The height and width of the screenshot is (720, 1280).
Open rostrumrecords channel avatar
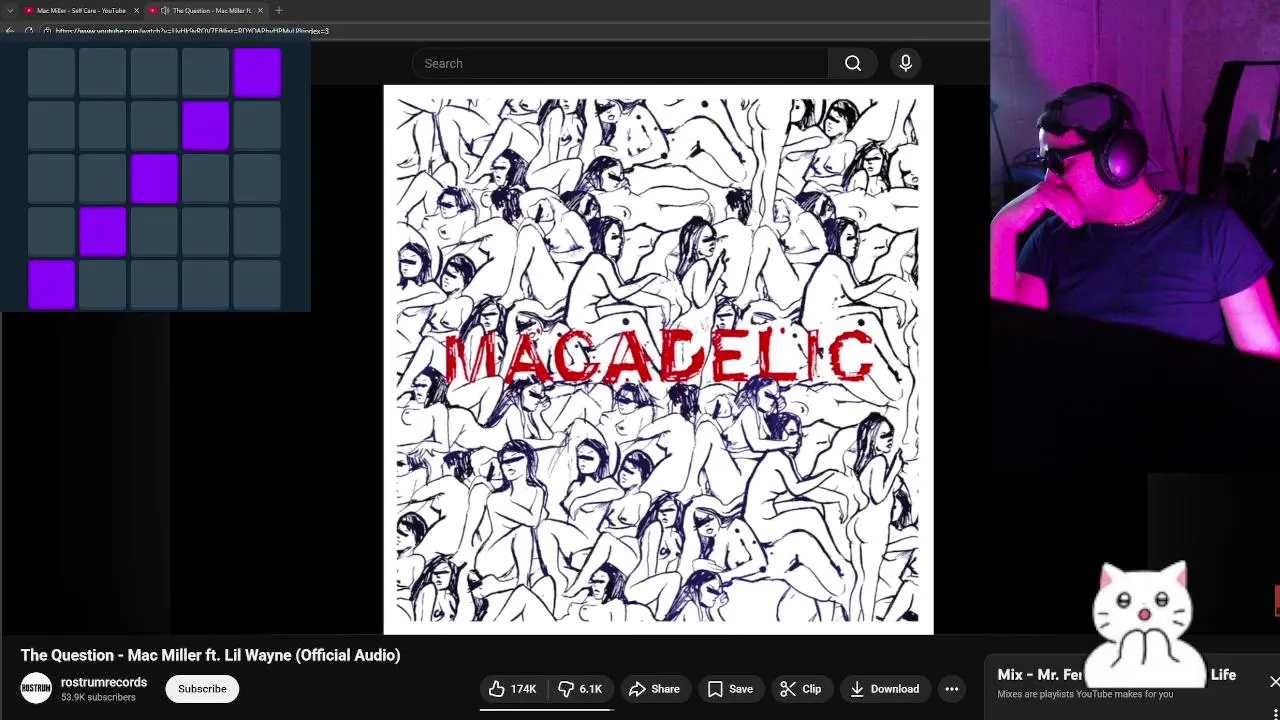[36, 688]
